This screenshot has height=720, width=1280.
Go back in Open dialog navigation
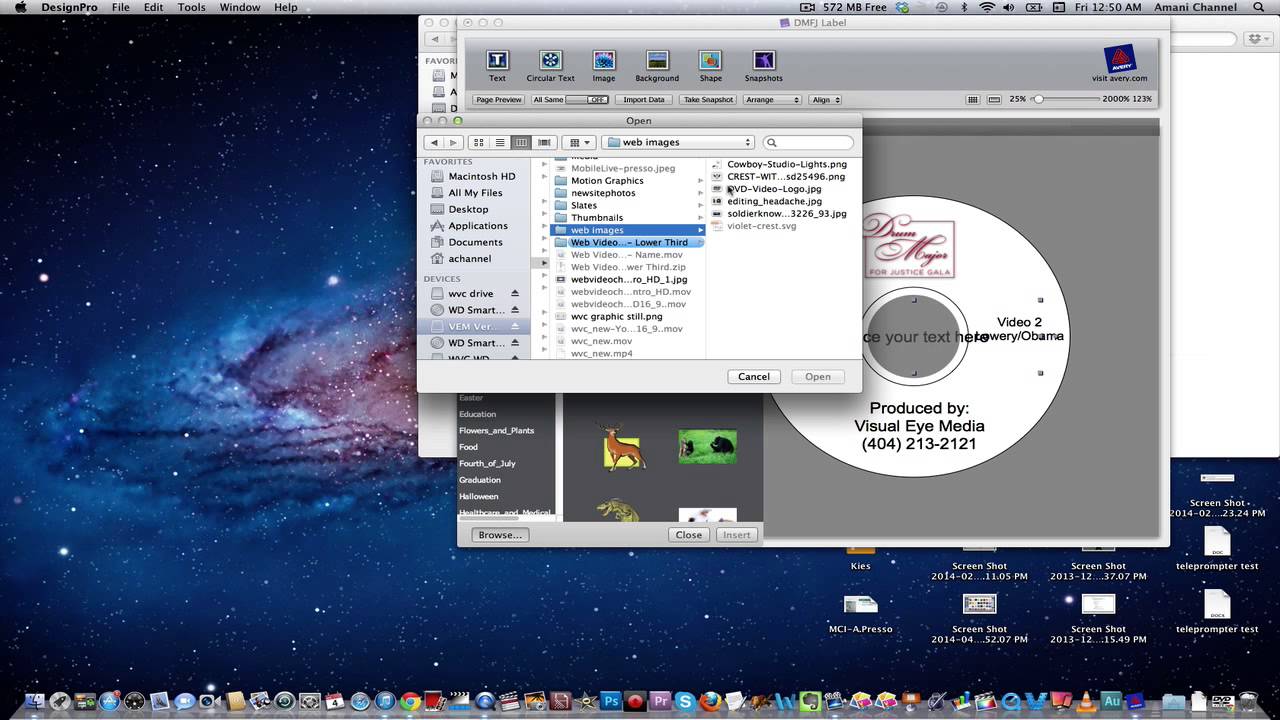(x=434, y=143)
